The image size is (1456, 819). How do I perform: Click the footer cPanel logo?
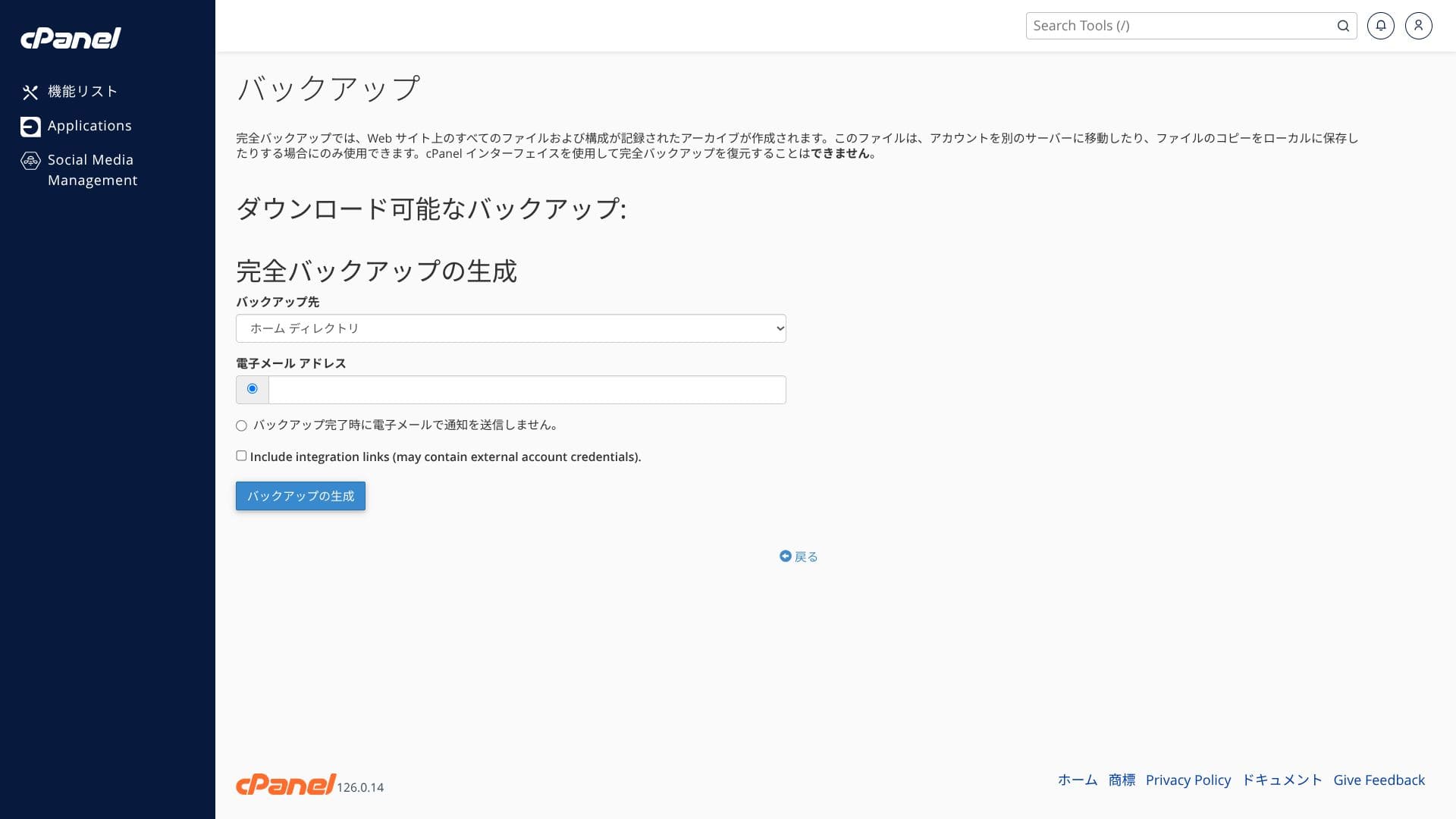coord(285,784)
